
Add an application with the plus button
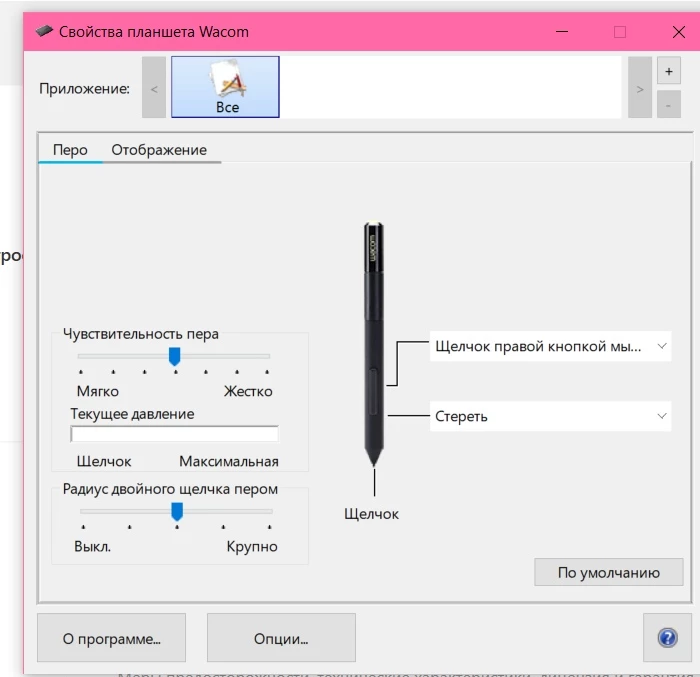[x=669, y=71]
